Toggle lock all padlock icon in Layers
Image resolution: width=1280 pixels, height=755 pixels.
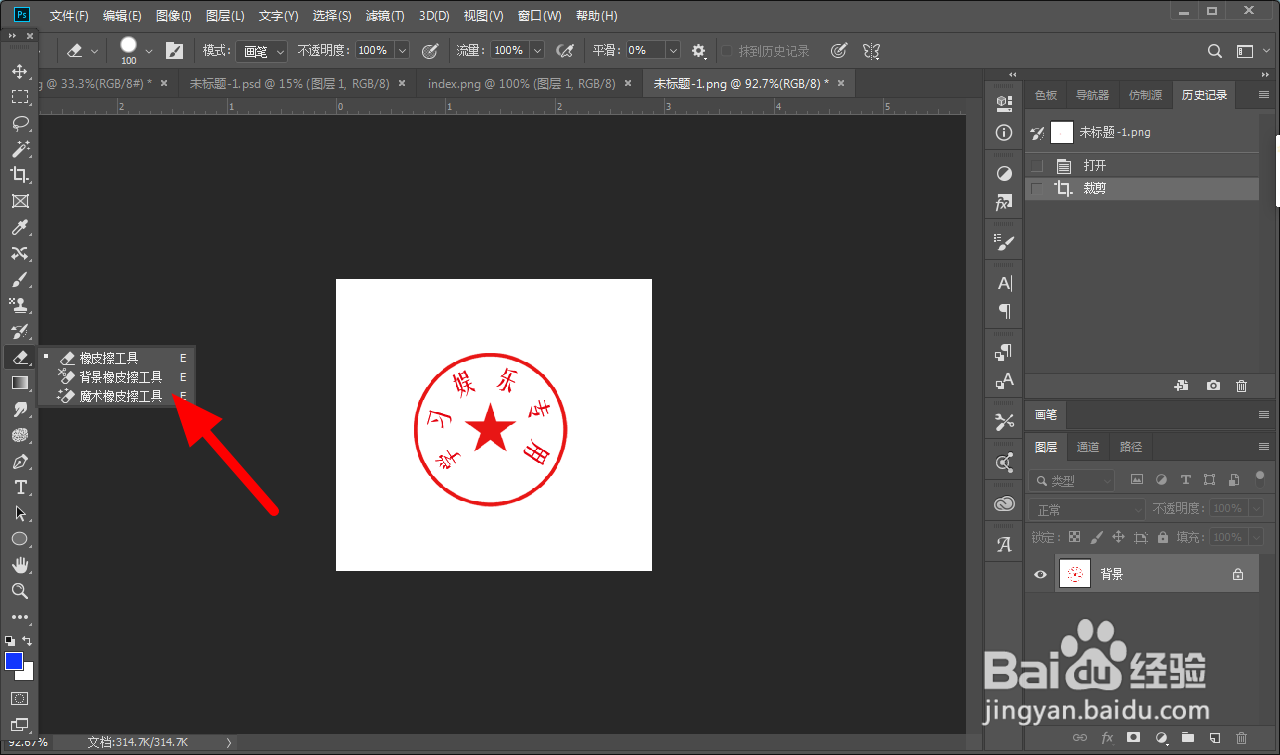(1163, 537)
